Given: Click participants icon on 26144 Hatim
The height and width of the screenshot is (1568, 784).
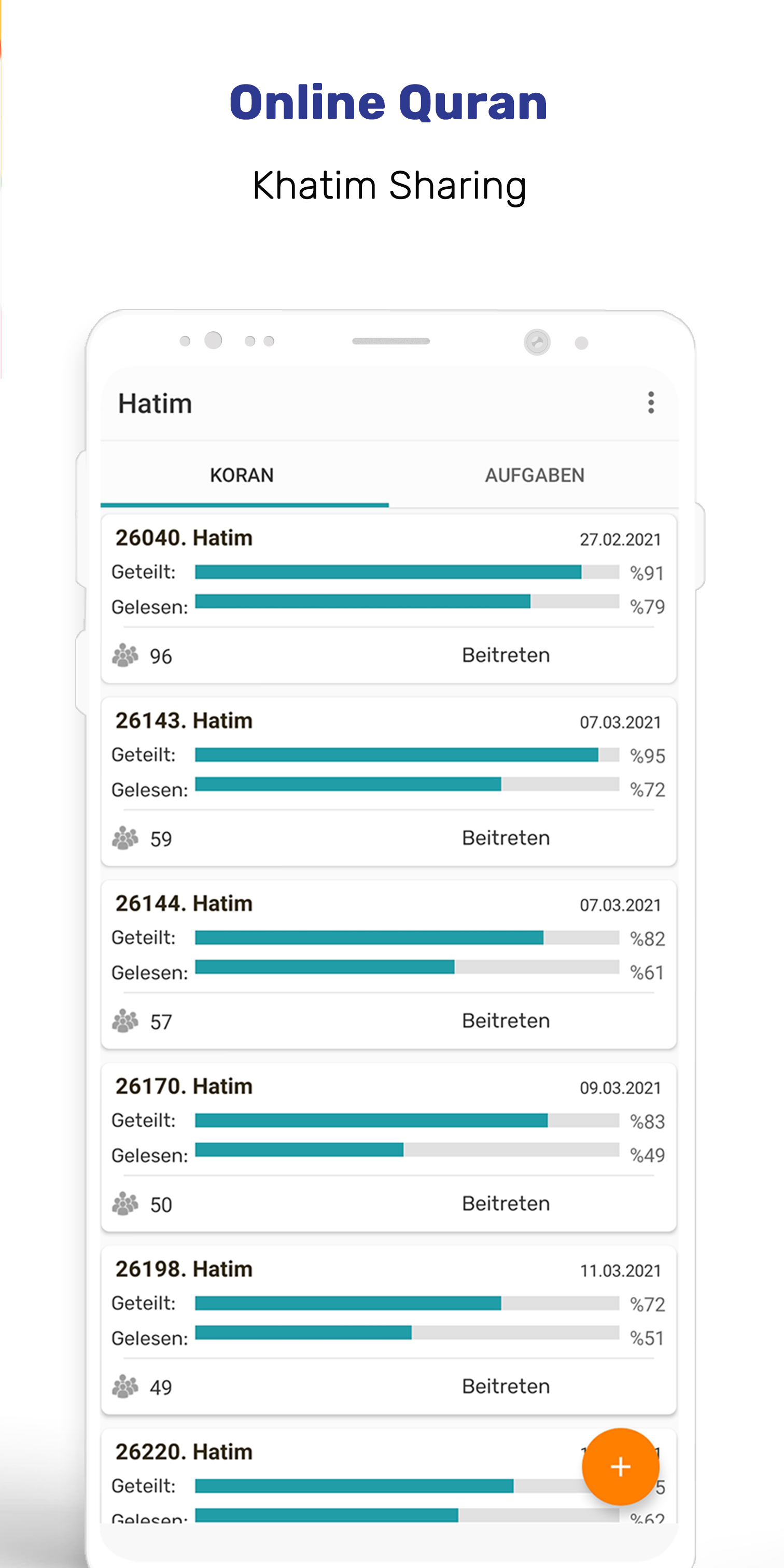Looking at the screenshot, I should pos(125,1021).
